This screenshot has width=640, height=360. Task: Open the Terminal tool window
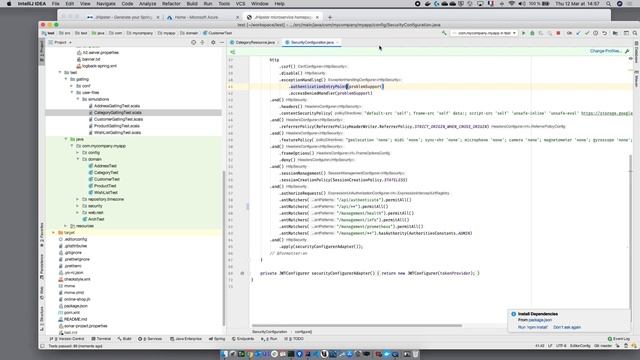pos(101,339)
